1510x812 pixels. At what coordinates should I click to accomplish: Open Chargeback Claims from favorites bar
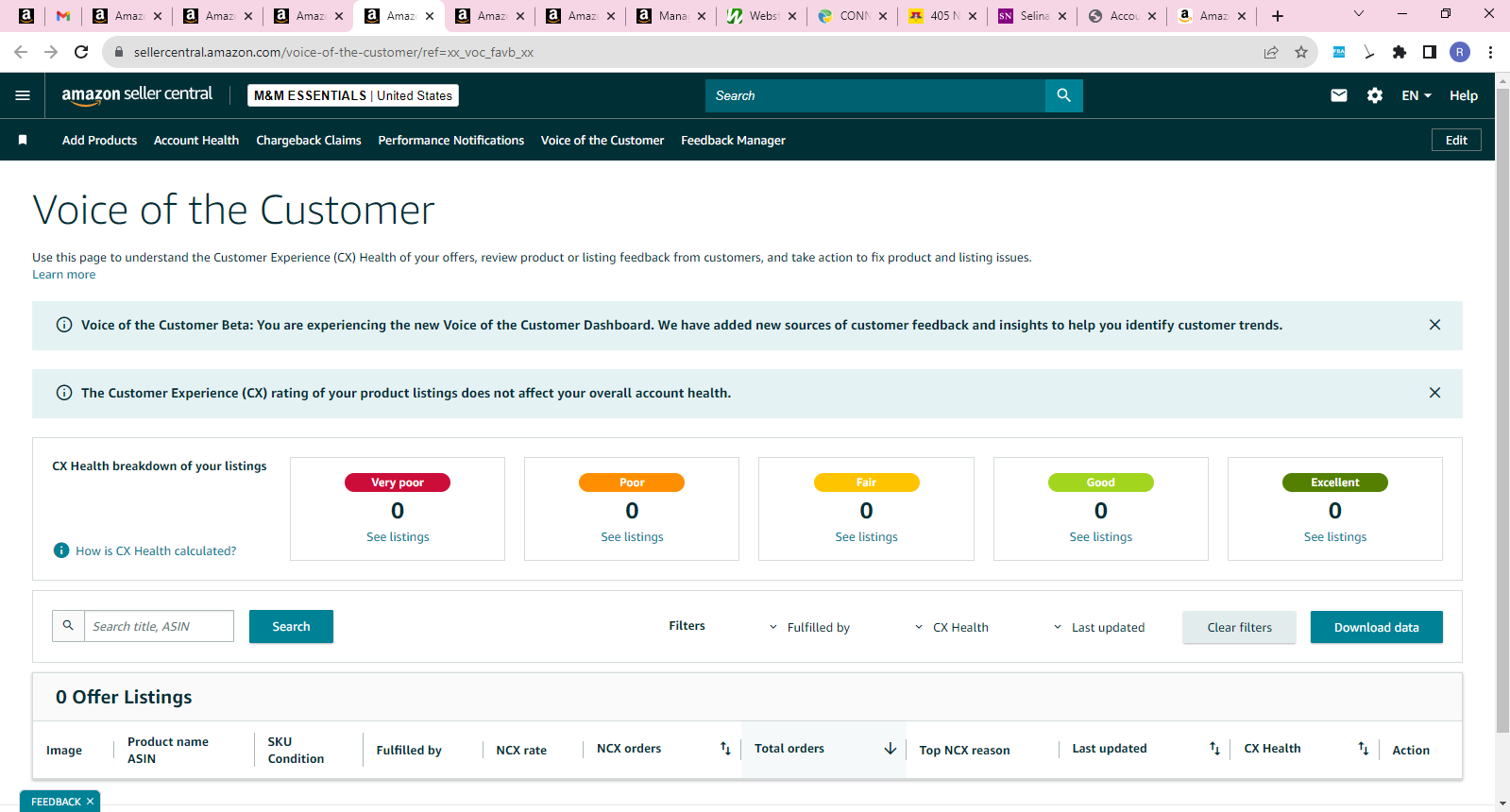click(x=309, y=140)
